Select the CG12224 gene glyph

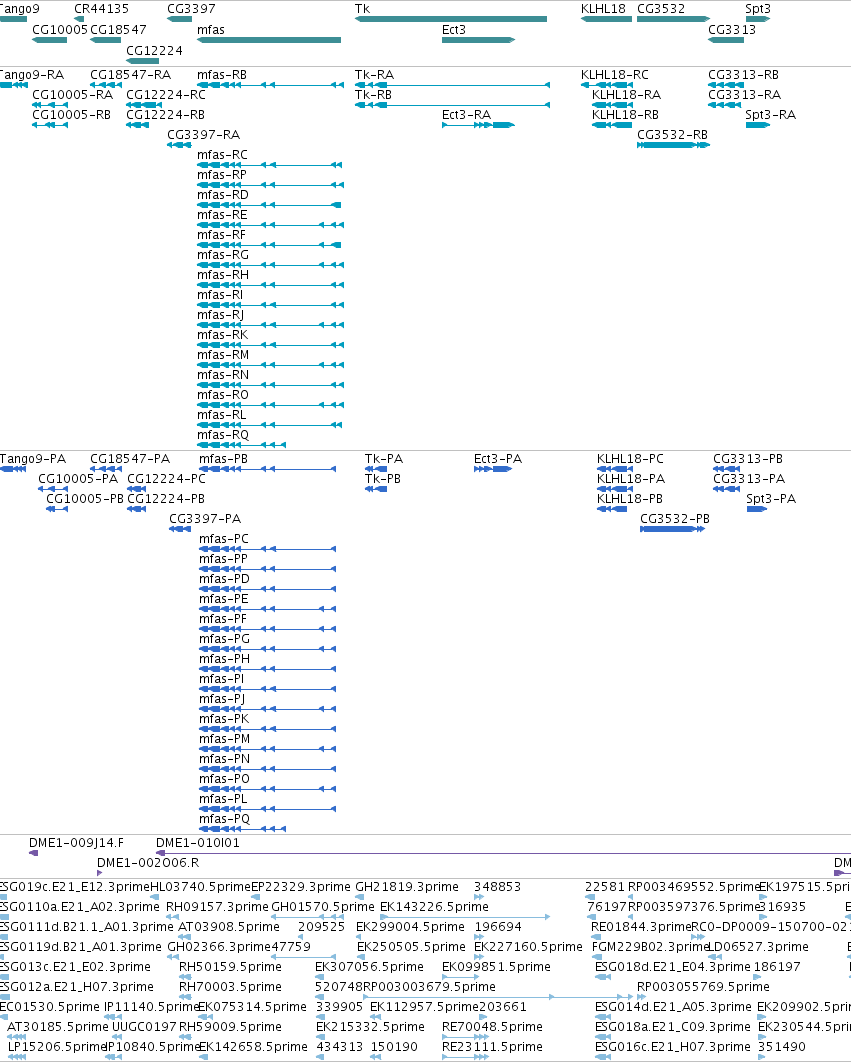point(142,61)
